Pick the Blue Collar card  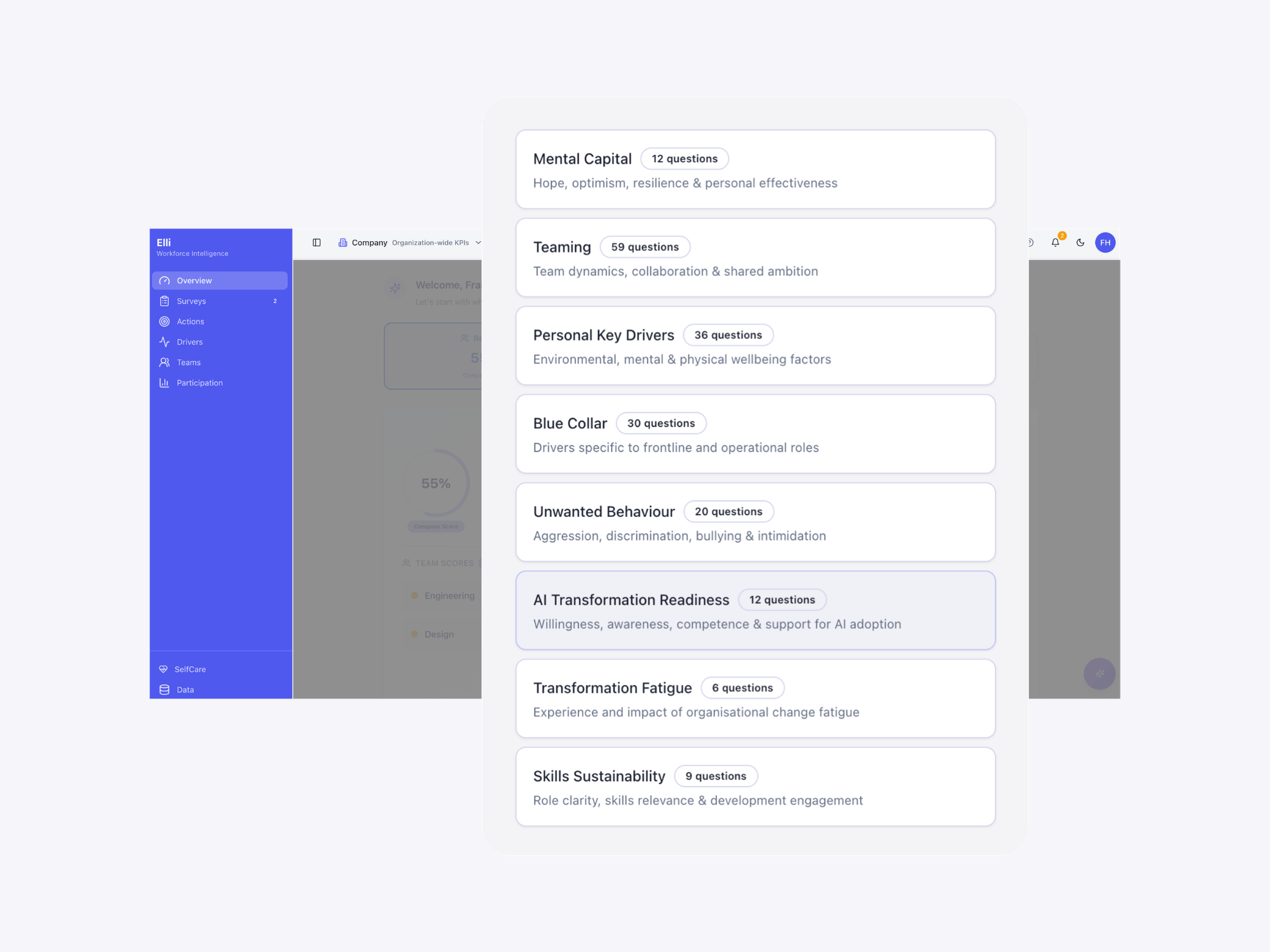755,434
